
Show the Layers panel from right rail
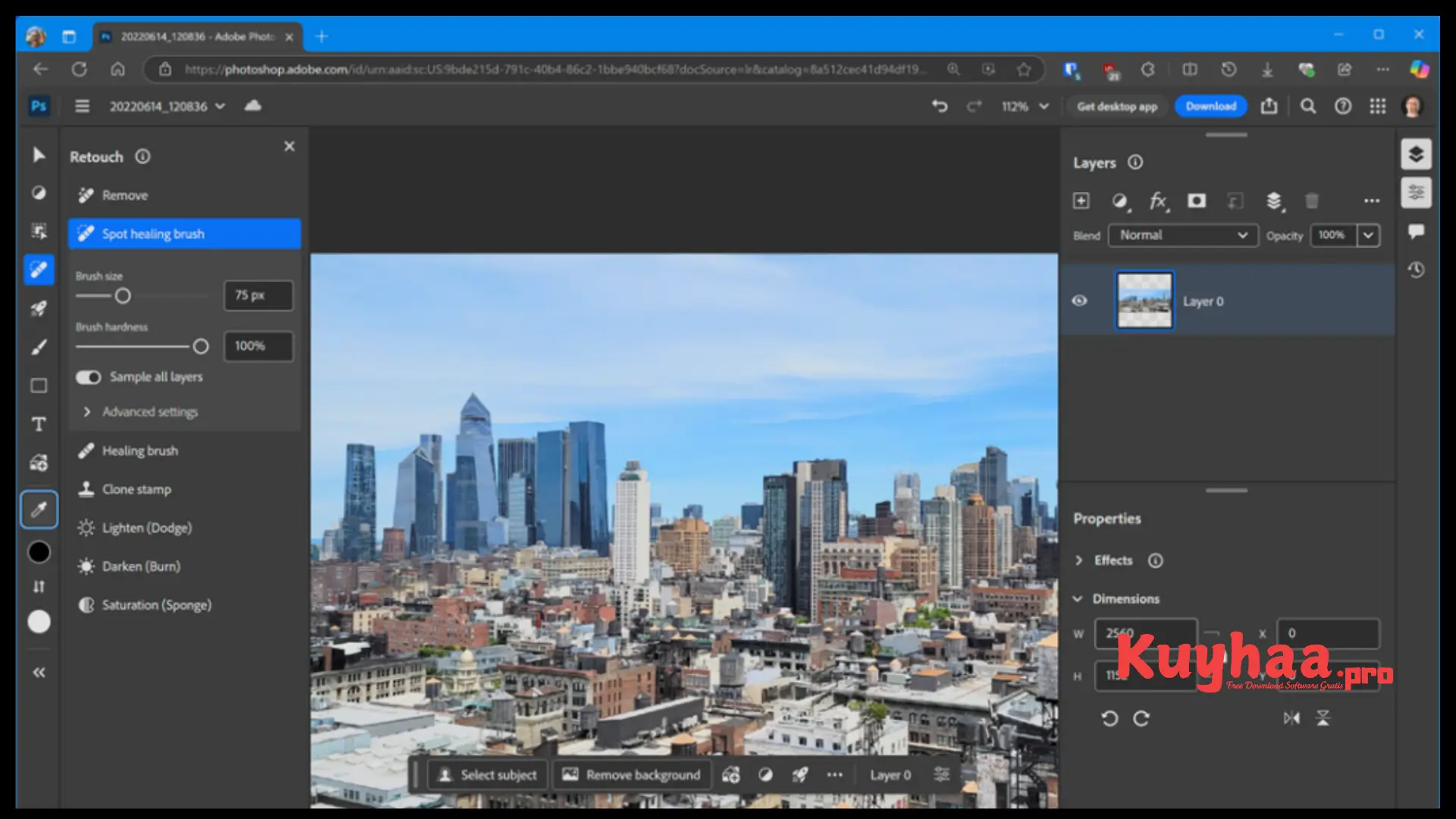(x=1416, y=155)
